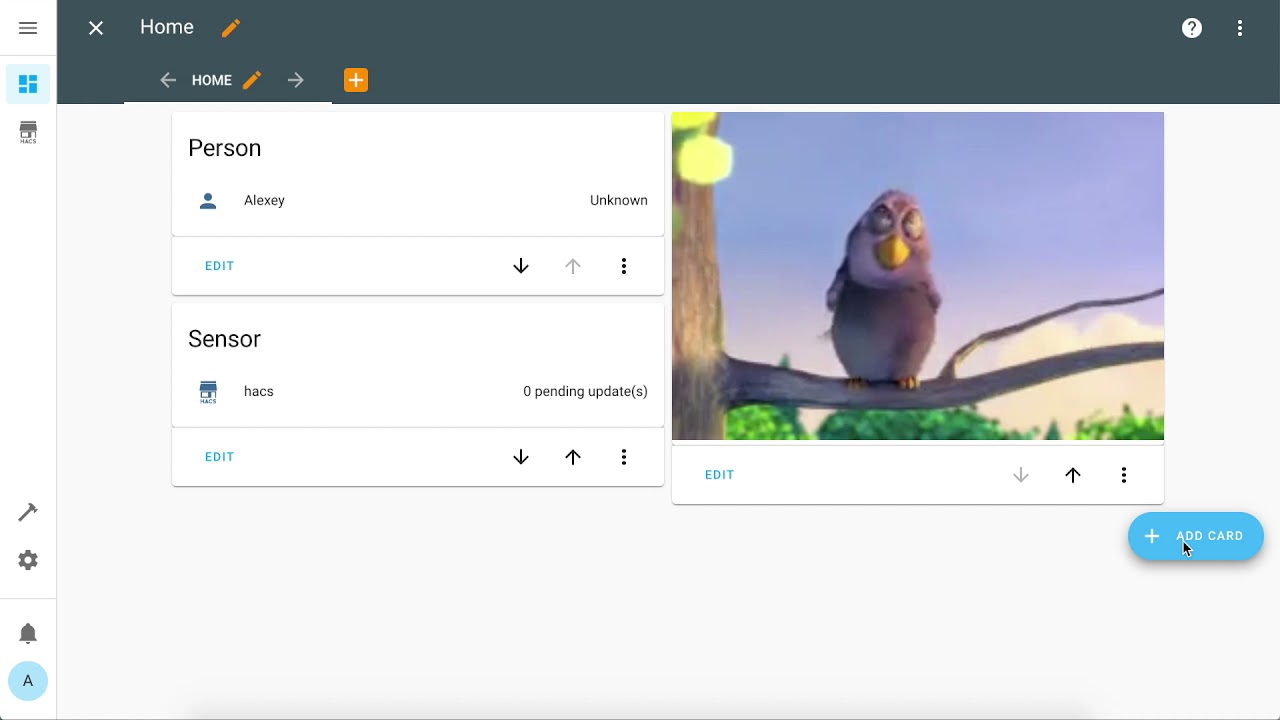
Task: Edit the picture card with the bird
Action: pos(719,475)
